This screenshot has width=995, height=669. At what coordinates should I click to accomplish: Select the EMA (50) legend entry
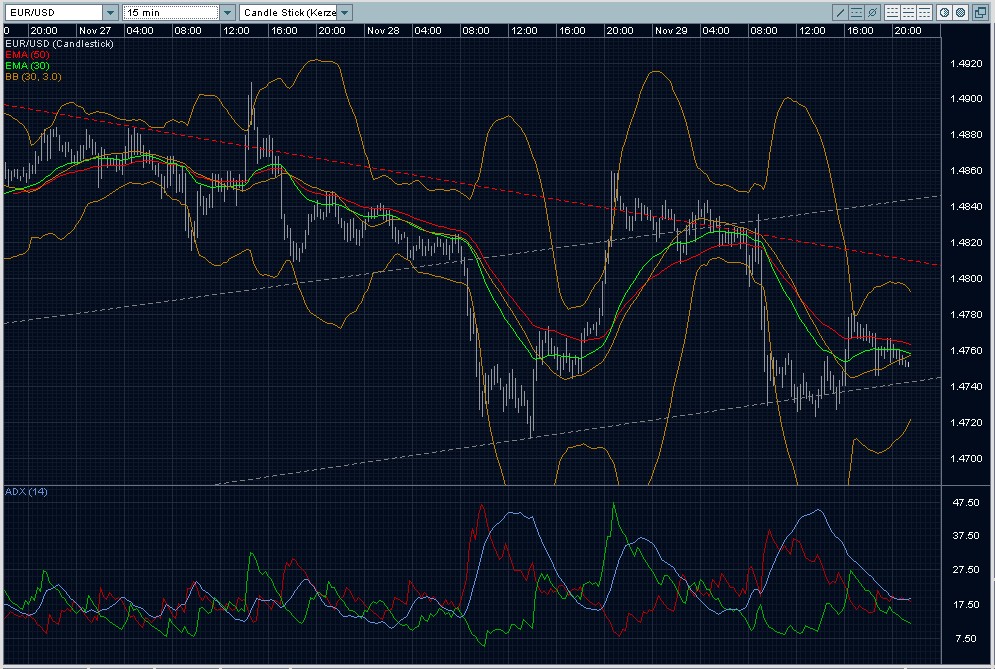coord(27,55)
